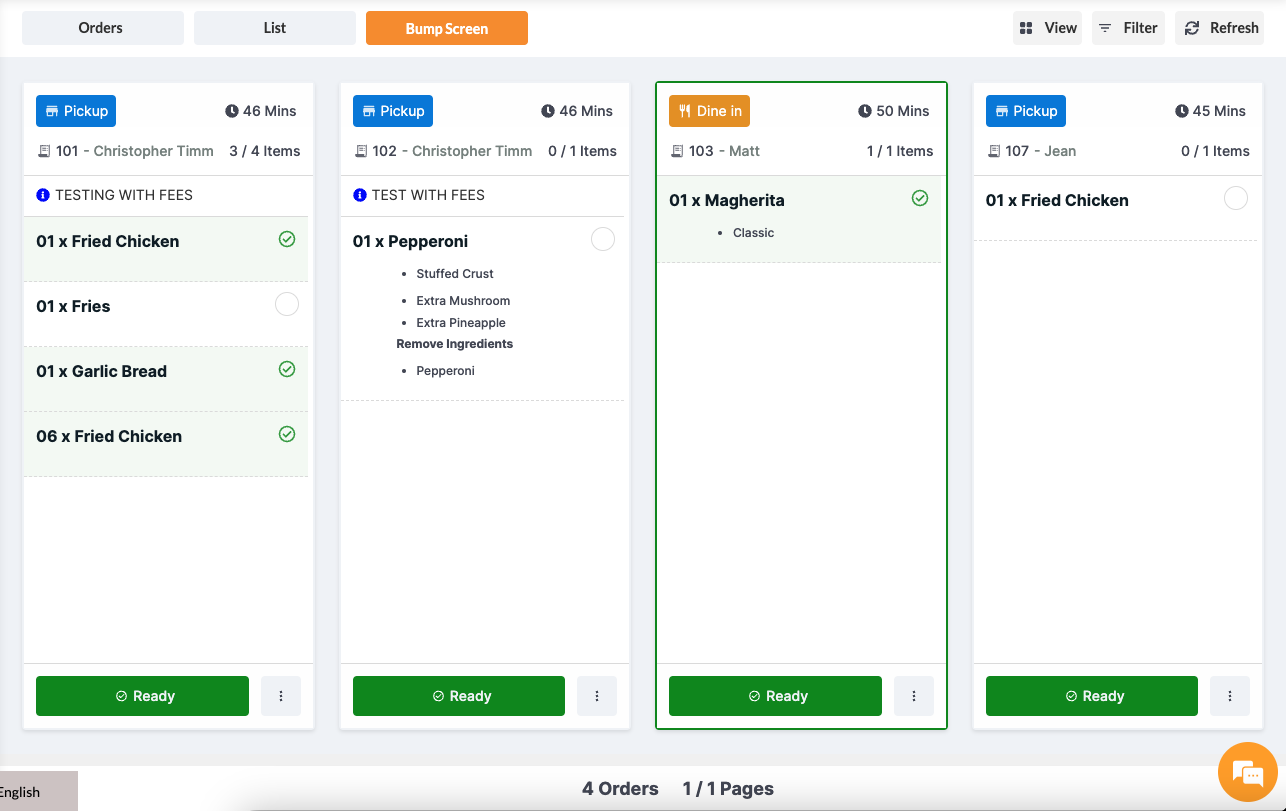Click receipt icon next to 107 - Jean
Image resolution: width=1286 pixels, height=811 pixels.
pyautogui.click(x=994, y=151)
